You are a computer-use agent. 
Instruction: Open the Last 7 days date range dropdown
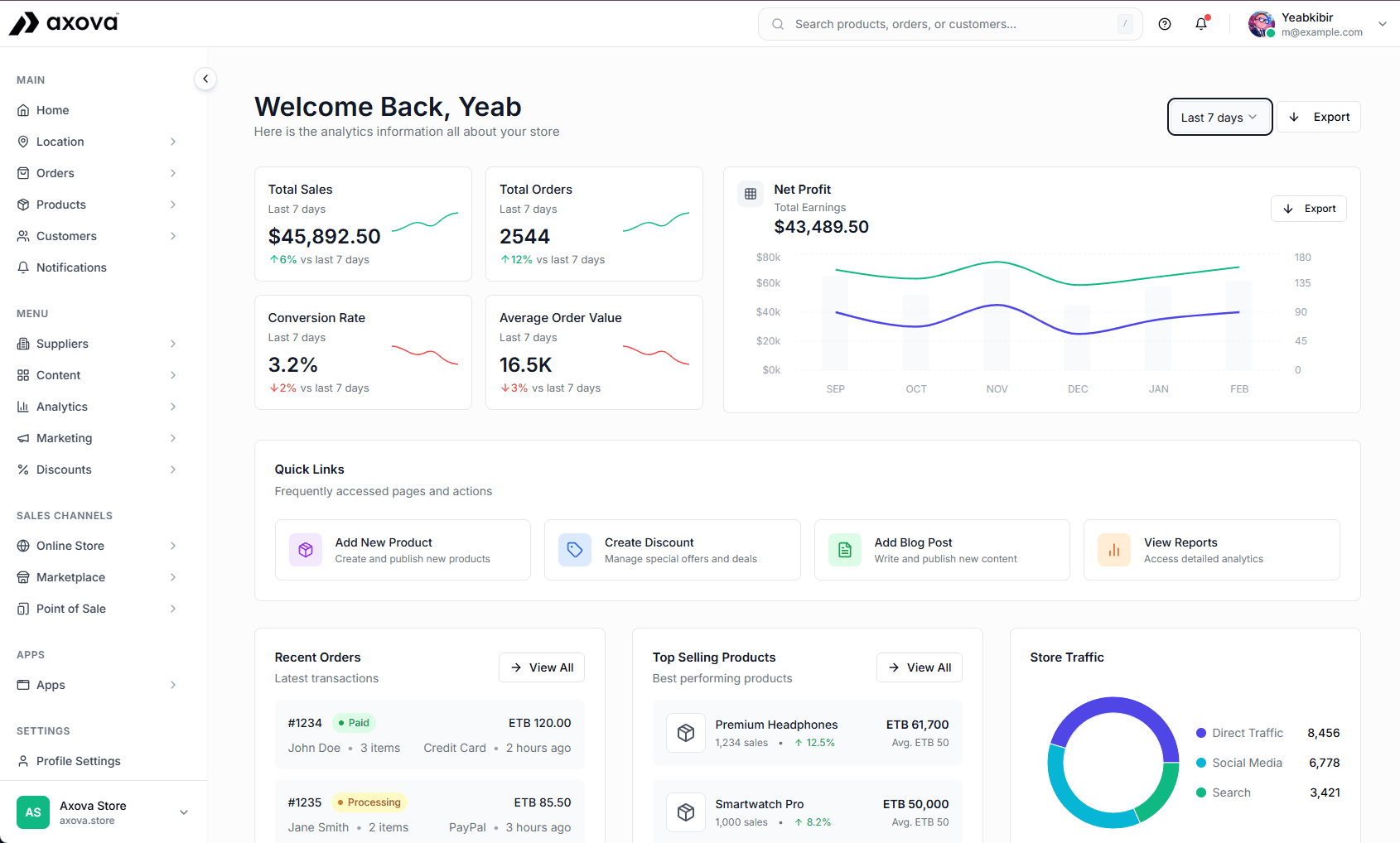click(x=1219, y=117)
